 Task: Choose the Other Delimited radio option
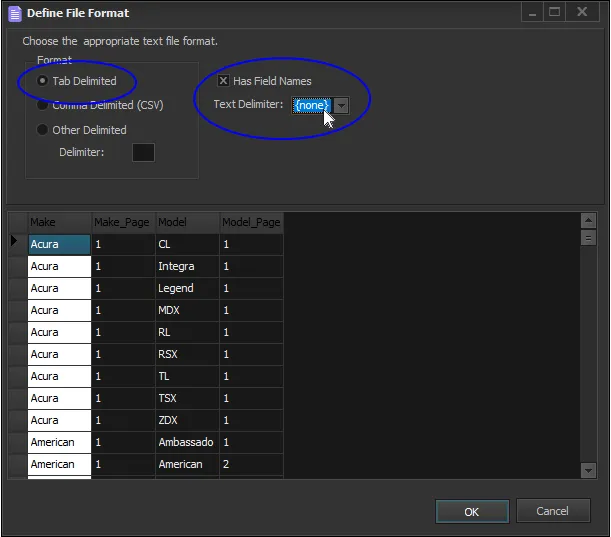tap(43, 130)
